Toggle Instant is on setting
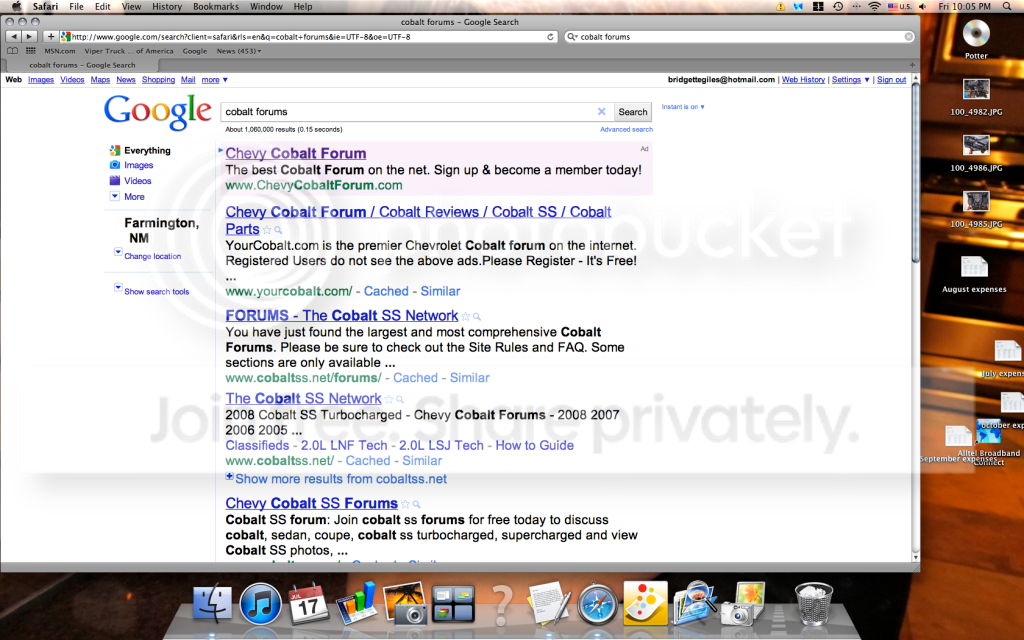The image size is (1024, 640). click(x=682, y=106)
